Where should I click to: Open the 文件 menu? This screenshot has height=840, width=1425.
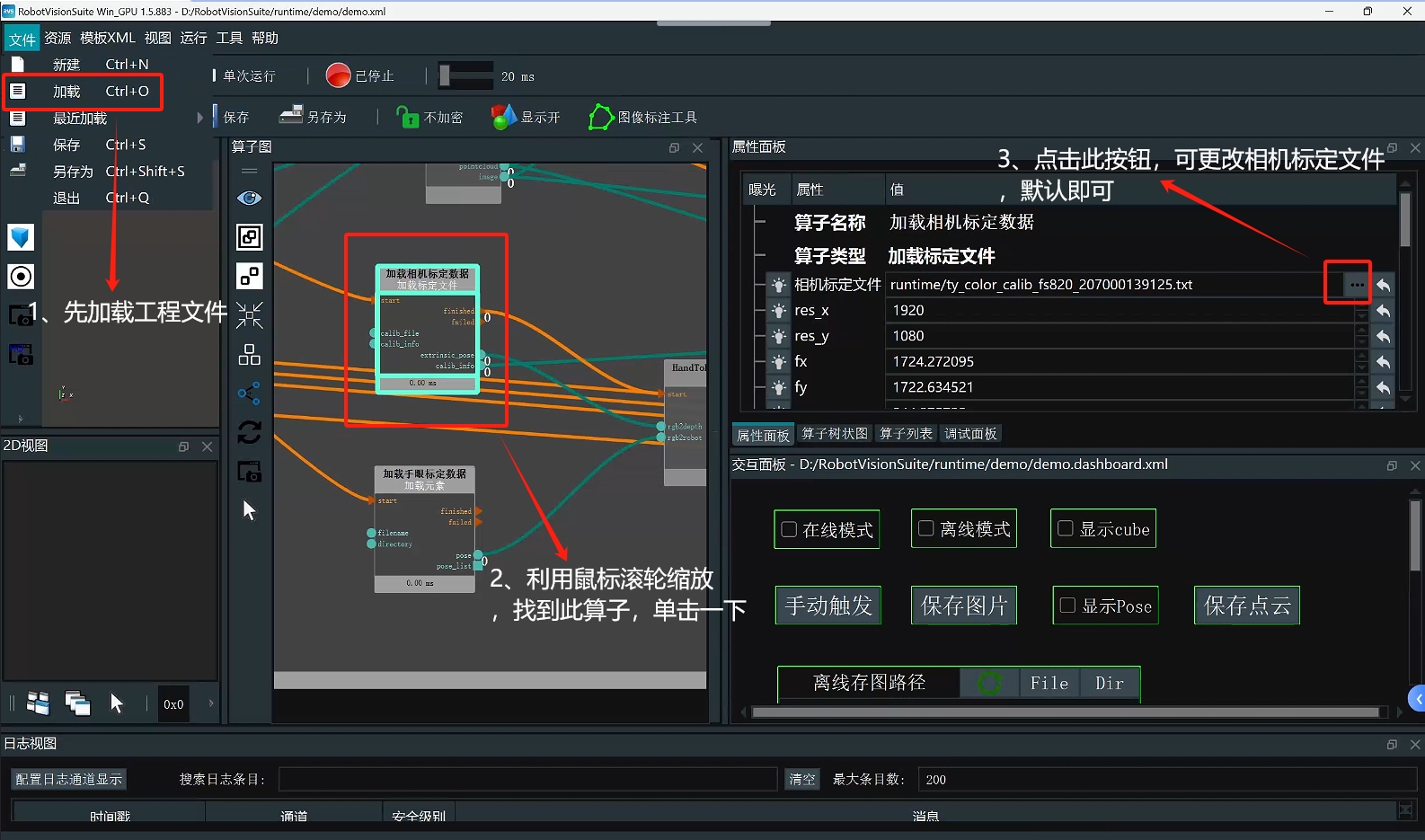22,39
